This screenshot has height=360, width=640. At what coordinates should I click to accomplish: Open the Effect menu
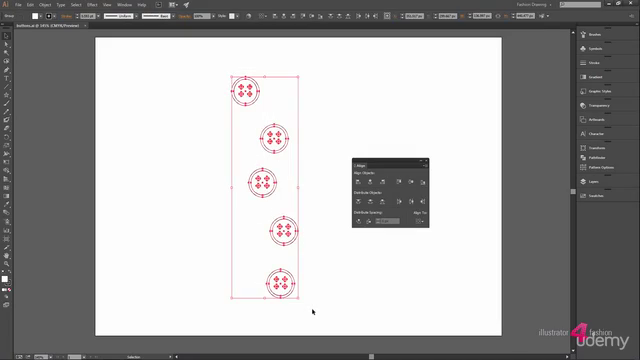92,5
